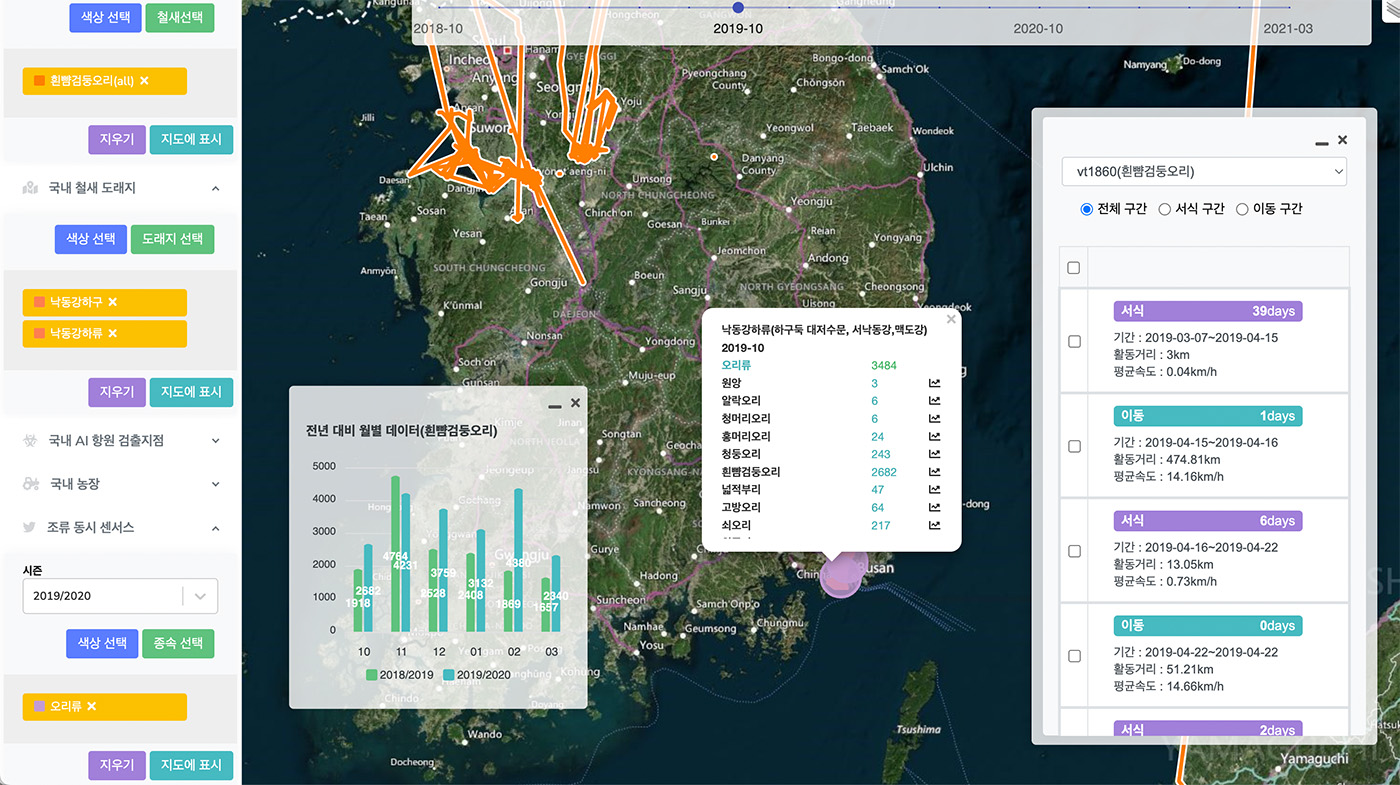Click the 원앙 row chart icon
The height and width of the screenshot is (785, 1400).
(934, 383)
